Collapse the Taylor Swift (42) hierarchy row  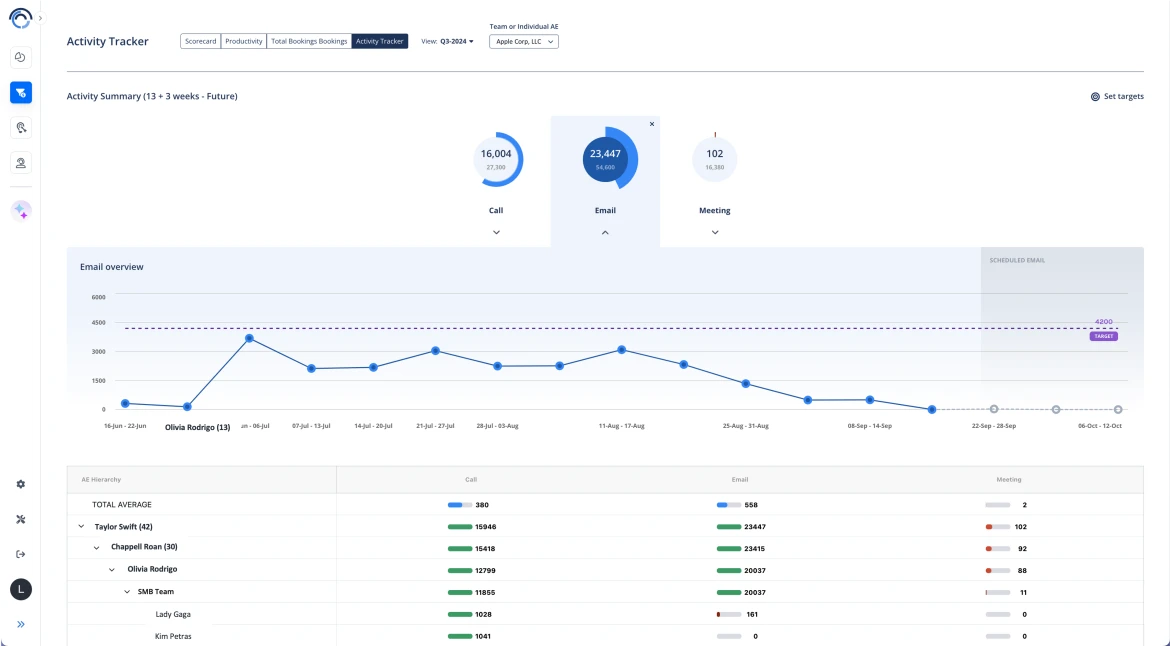point(81,526)
